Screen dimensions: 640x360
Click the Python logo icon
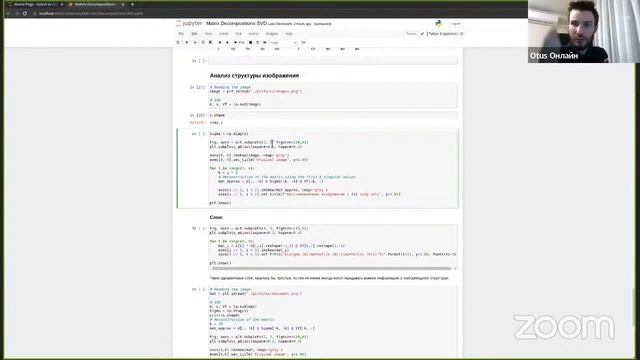point(439,24)
